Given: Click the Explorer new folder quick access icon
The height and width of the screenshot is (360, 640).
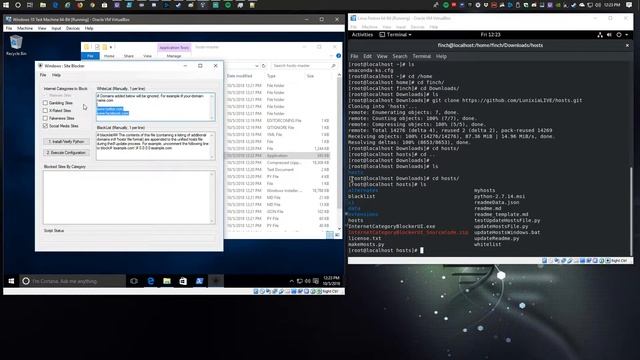Looking at the screenshot, I should point(104,47).
